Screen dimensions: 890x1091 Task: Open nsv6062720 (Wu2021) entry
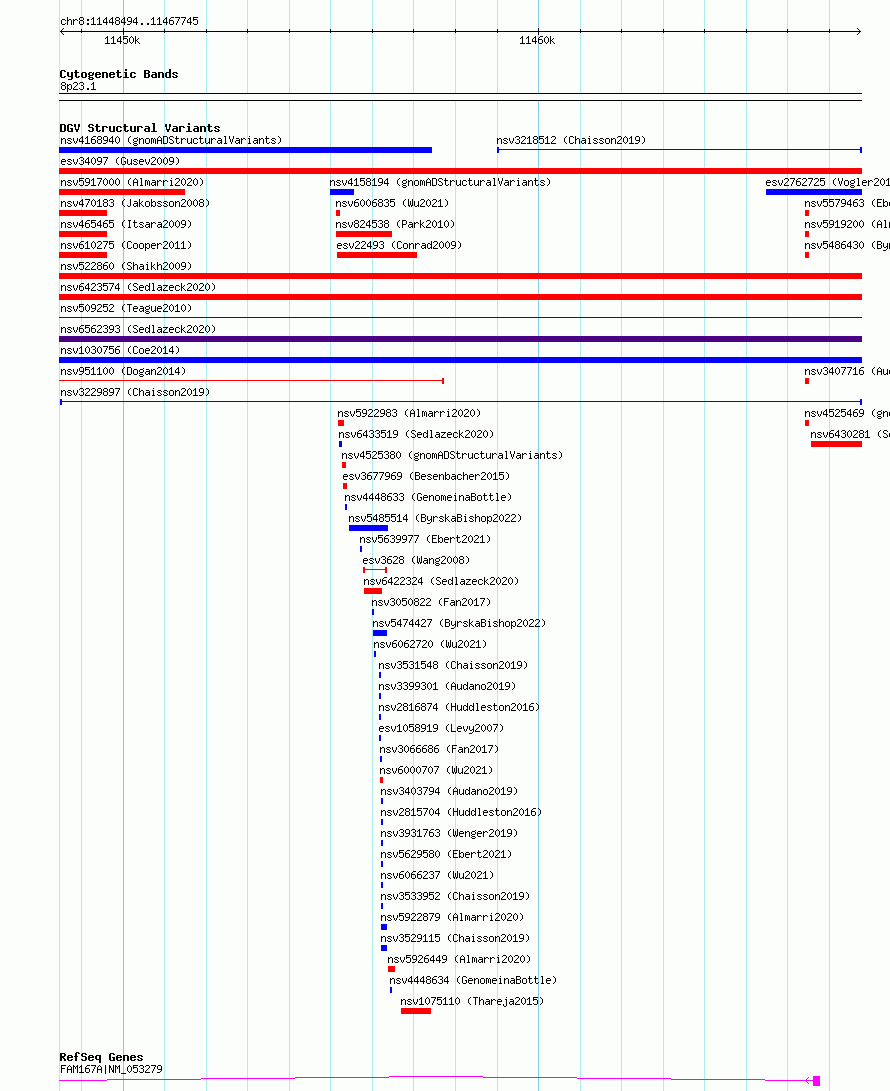[x=430, y=644]
